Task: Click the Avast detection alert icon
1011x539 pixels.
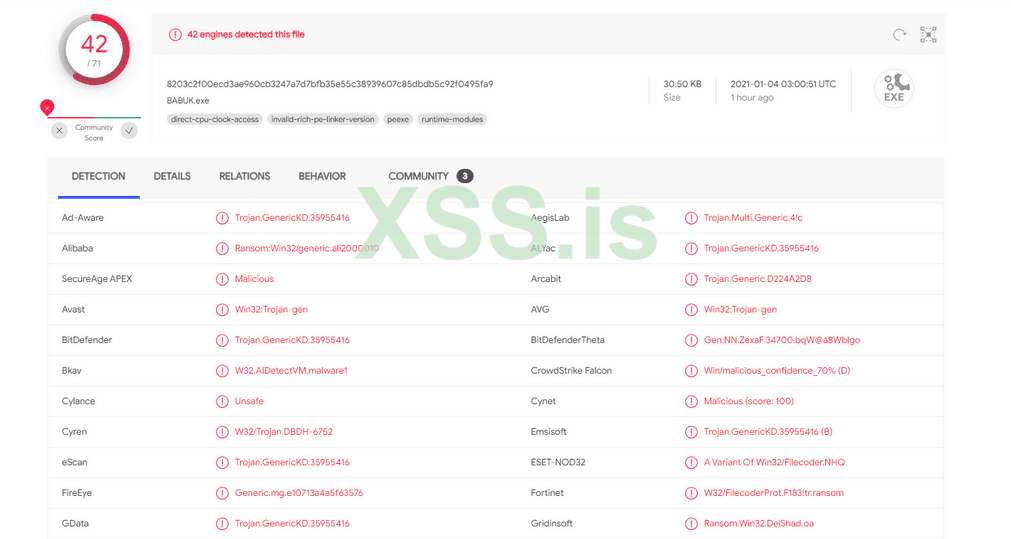Action: (x=222, y=309)
